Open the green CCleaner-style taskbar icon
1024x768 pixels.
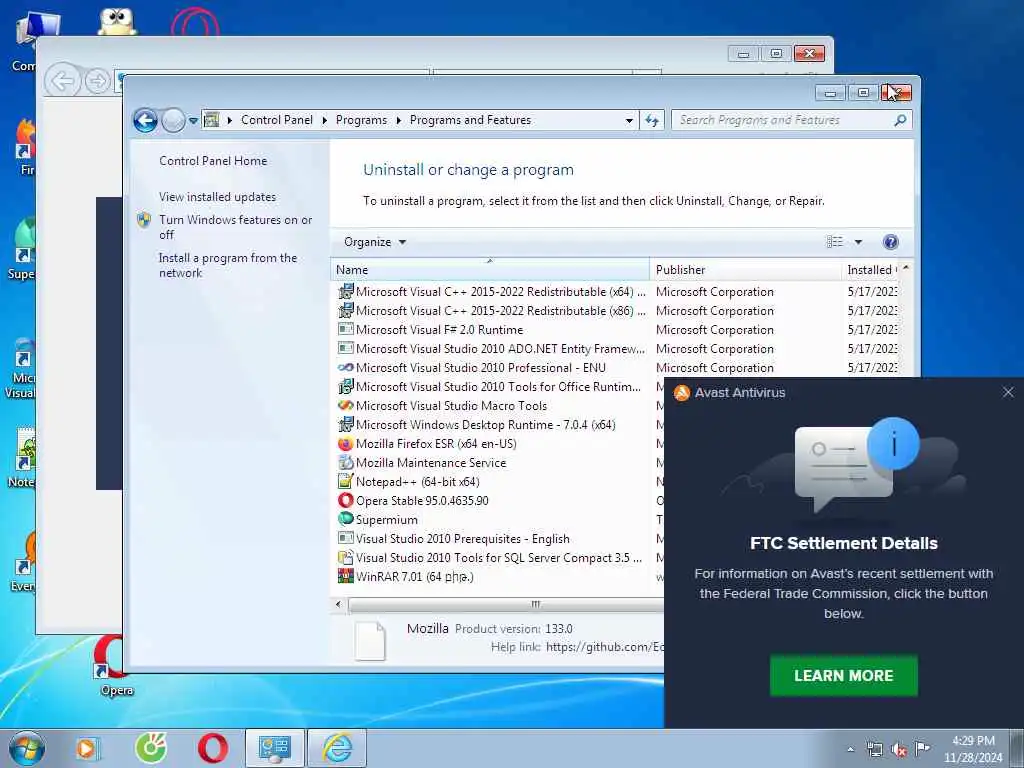tap(151, 748)
